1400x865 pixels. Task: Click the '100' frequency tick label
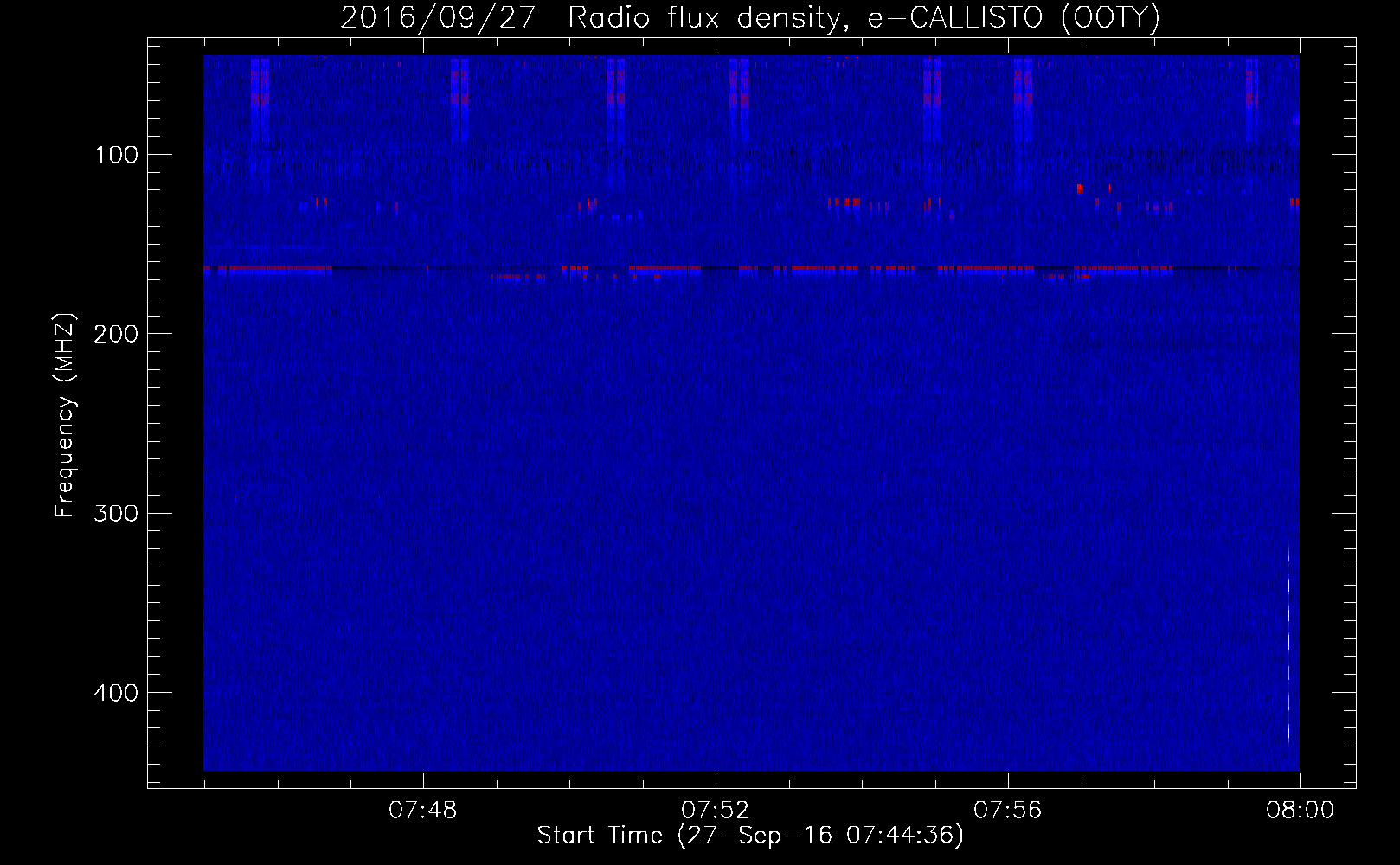117,155
